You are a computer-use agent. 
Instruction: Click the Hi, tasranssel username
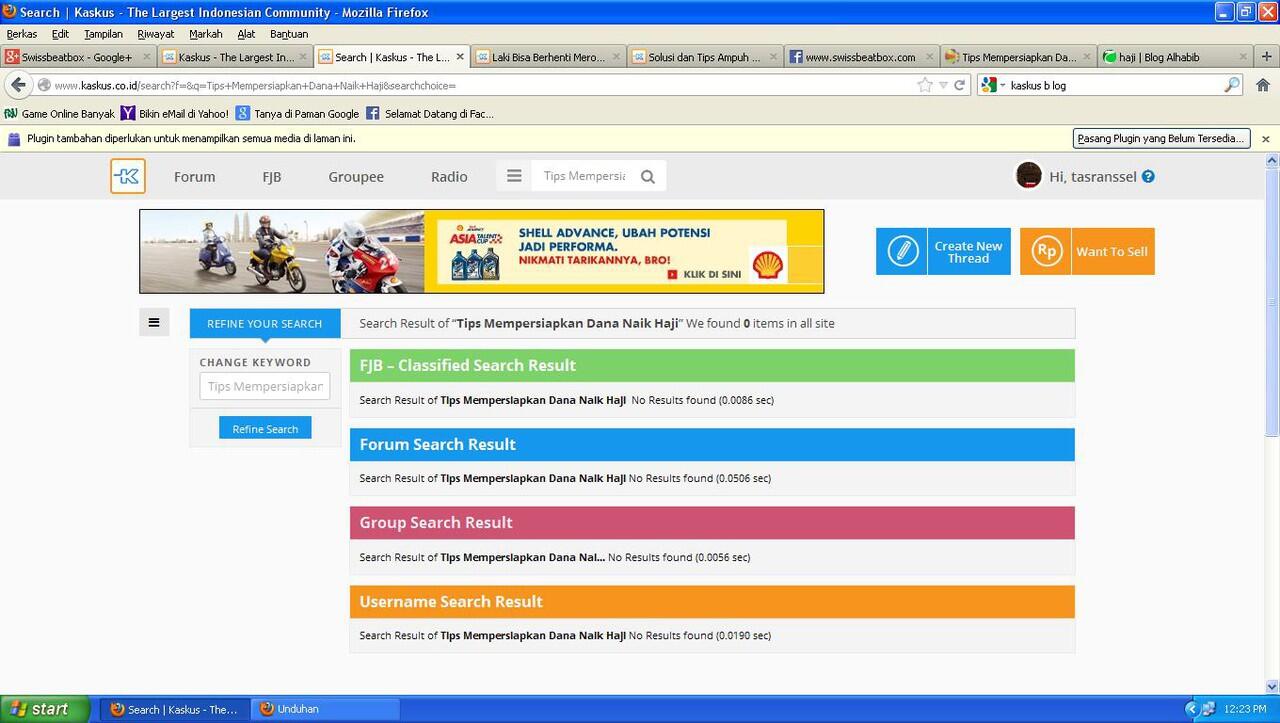click(x=1093, y=177)
